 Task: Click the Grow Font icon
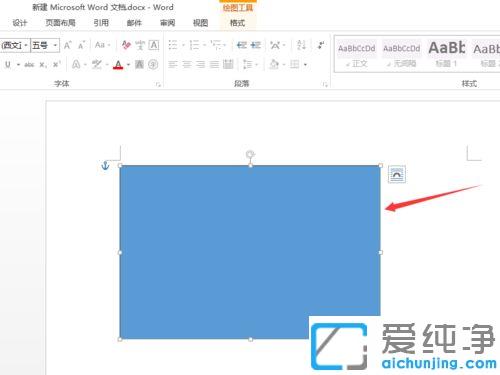(68, 45)
